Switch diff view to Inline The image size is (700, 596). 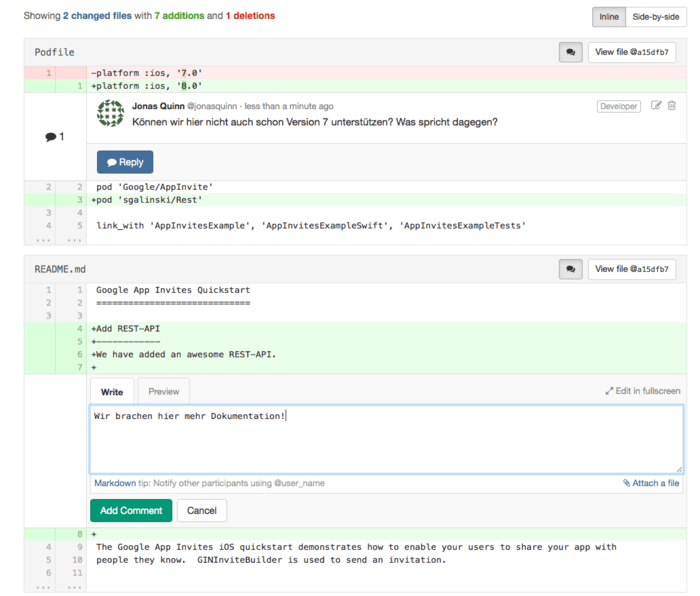click(609, 17)
